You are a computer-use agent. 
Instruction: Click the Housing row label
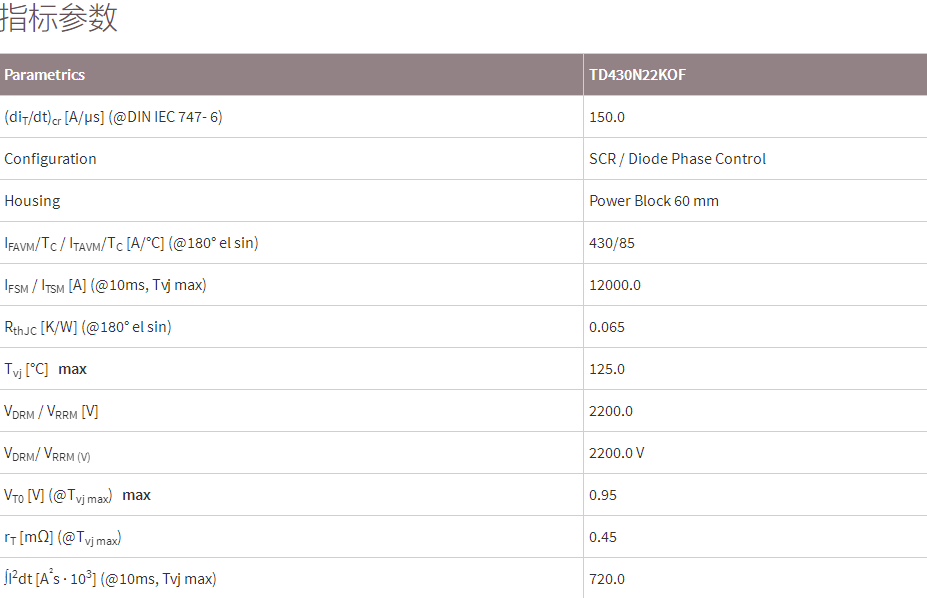[32, 201]
